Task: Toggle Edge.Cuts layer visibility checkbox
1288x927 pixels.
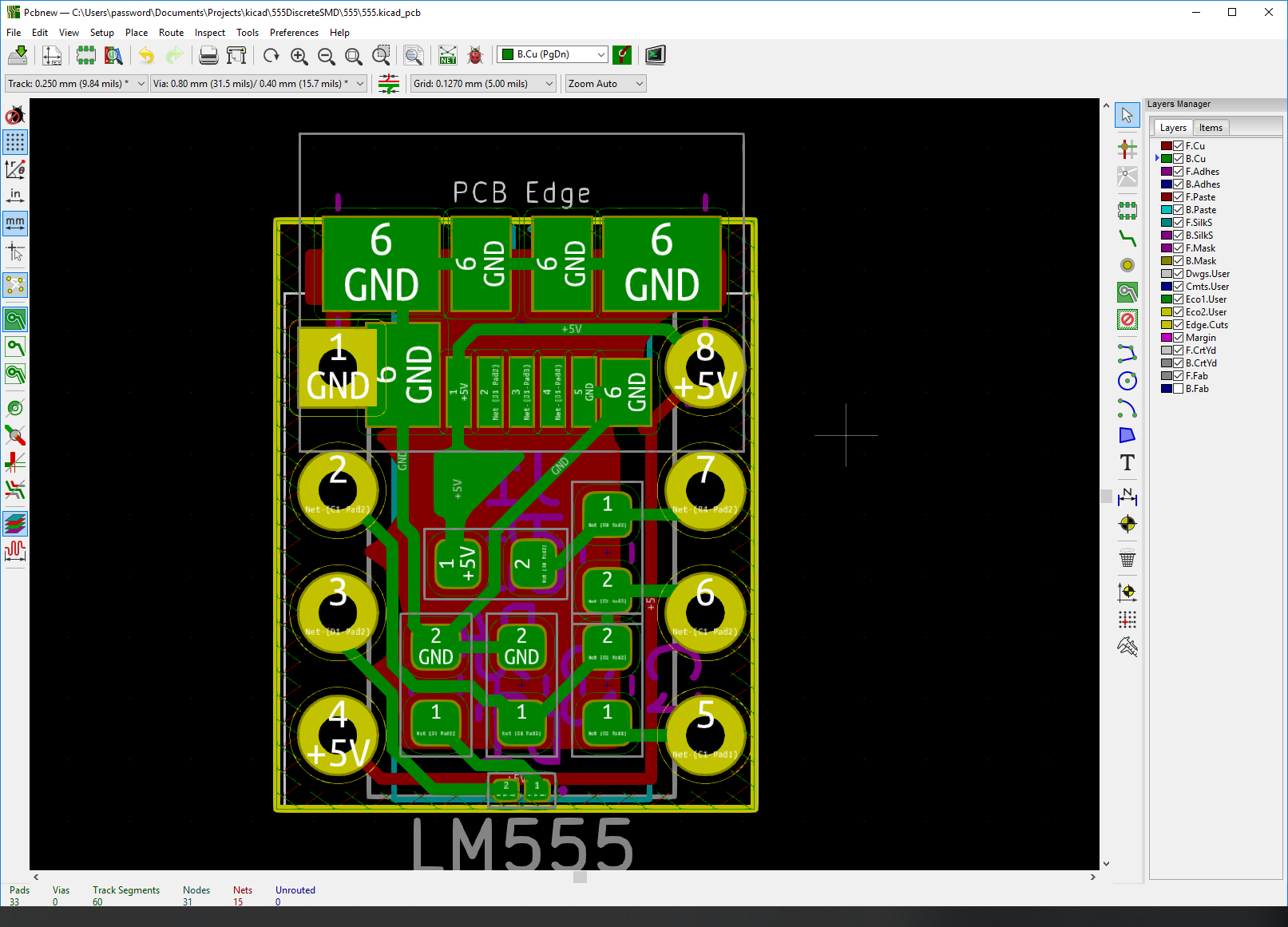Action: pos(1178,325)
